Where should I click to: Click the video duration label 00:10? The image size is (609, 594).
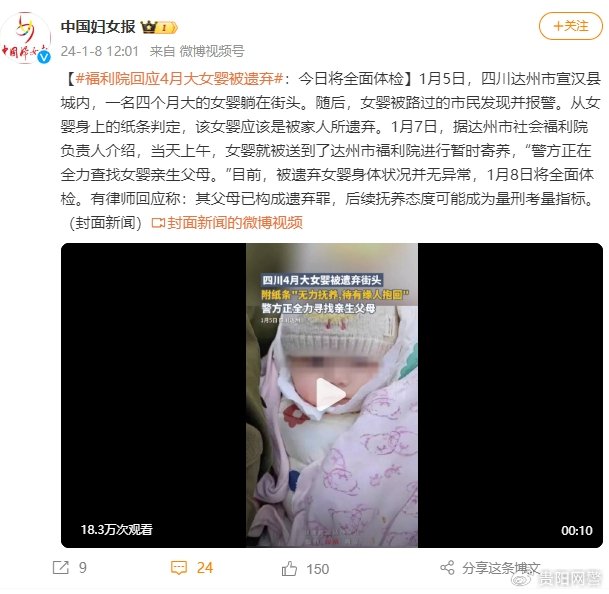577,530
